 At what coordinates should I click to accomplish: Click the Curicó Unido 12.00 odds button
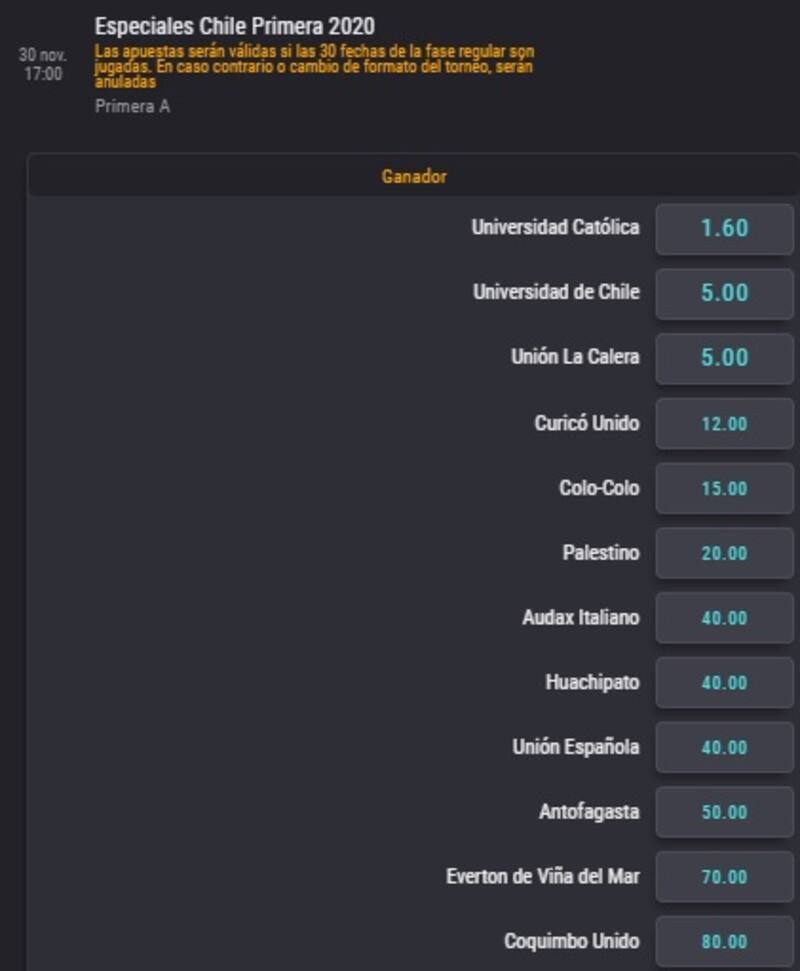[x=724, y=424]
